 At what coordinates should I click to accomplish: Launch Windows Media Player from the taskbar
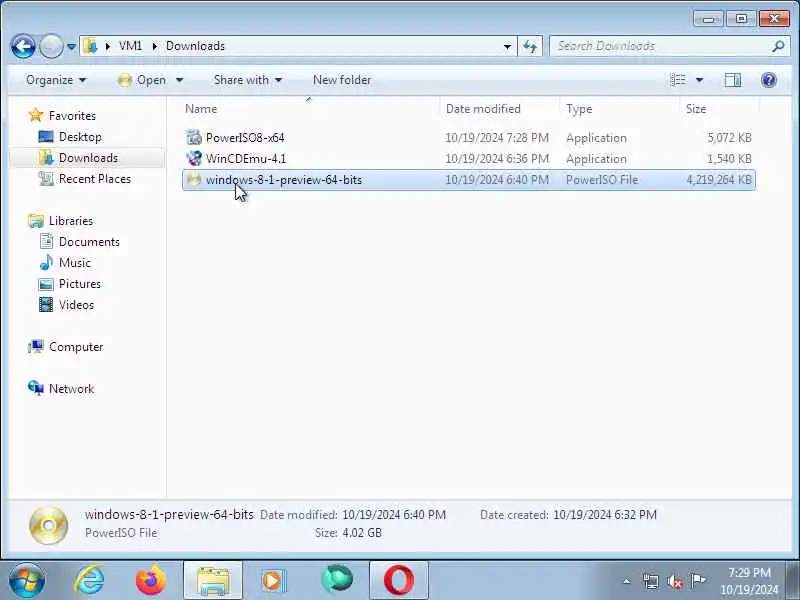tap(274, 581)
